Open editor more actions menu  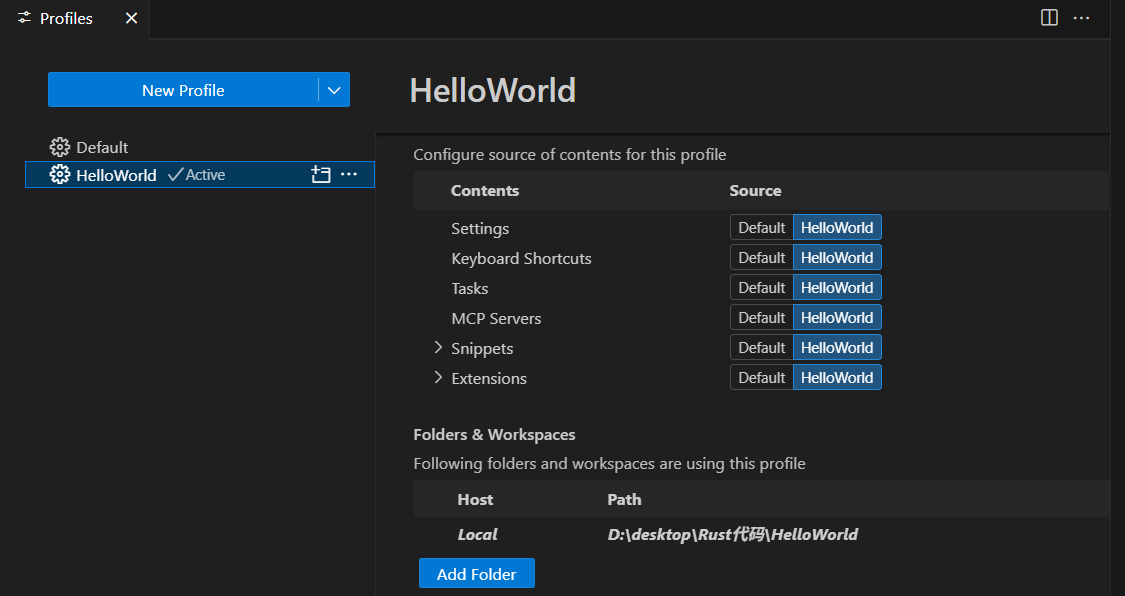pyautogui.click(x=1081, y=18)
